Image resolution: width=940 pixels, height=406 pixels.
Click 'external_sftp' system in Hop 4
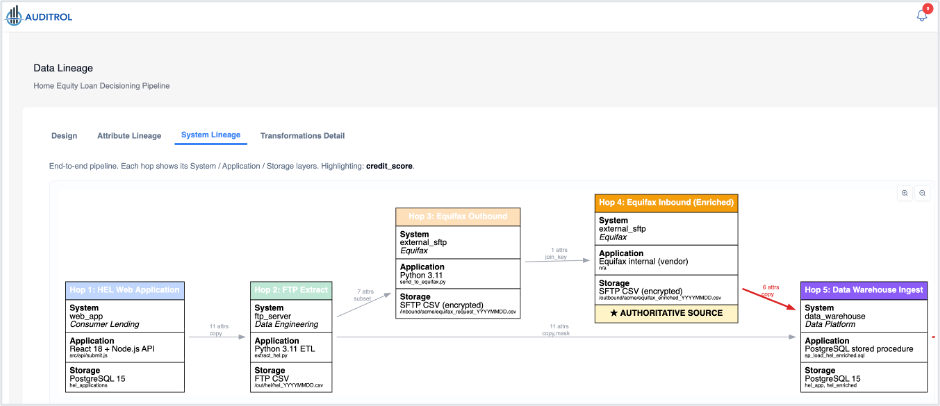(623, 228)
